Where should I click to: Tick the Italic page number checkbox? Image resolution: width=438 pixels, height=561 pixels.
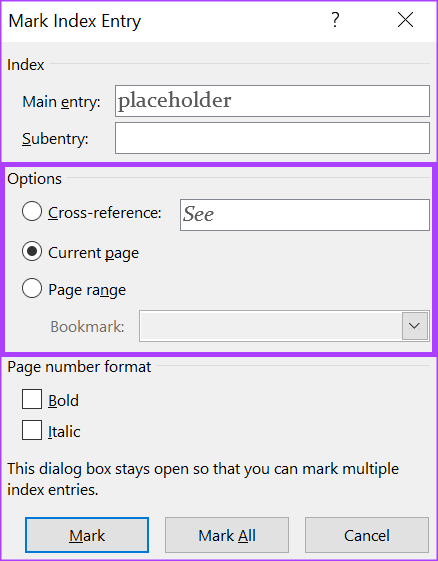pos(32,430)
